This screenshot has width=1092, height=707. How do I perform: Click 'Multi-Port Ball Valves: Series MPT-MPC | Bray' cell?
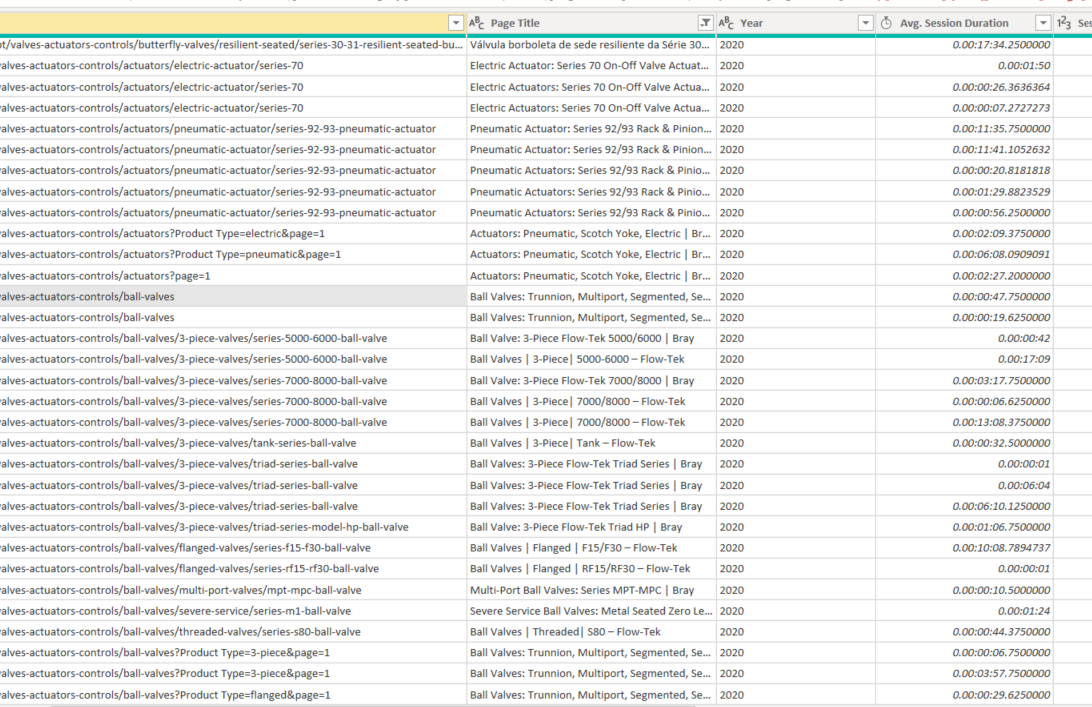tap(591, 590)
